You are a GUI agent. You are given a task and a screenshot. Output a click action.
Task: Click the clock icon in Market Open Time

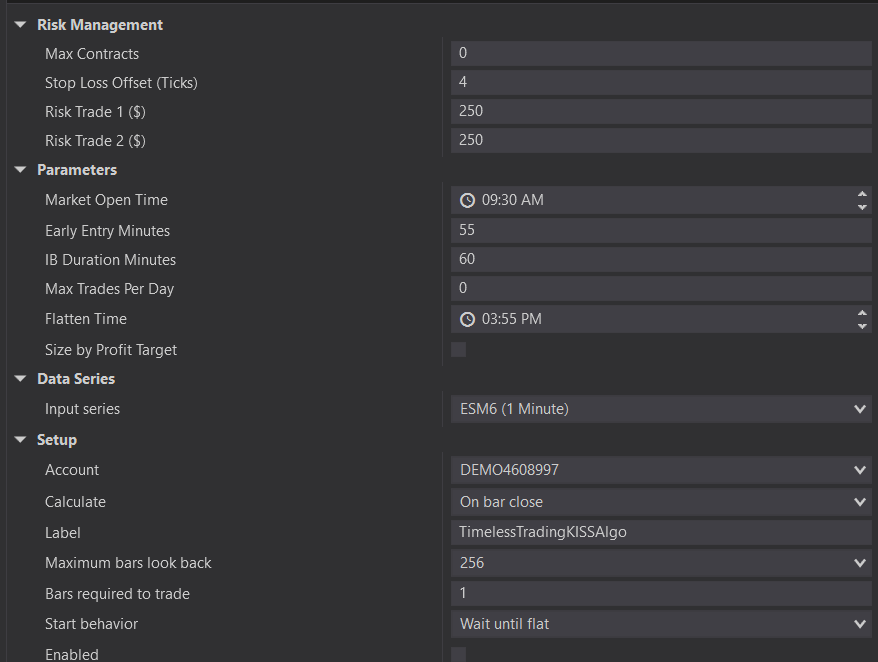coord(467,200)
